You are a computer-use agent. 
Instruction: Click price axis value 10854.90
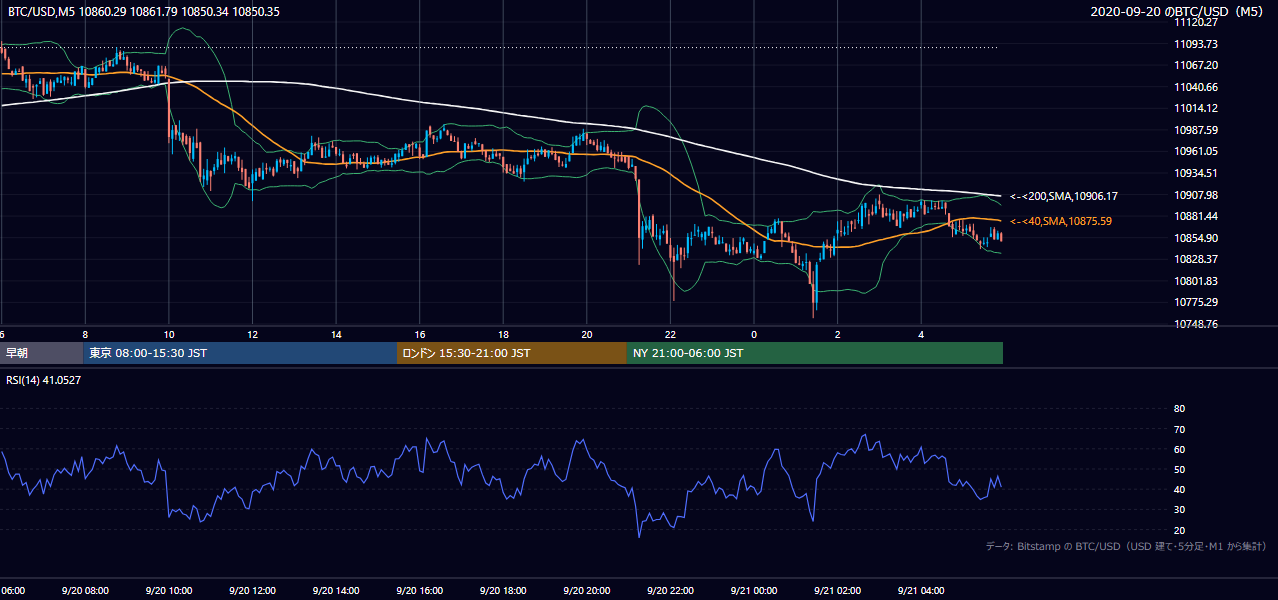click(1196, 238)
